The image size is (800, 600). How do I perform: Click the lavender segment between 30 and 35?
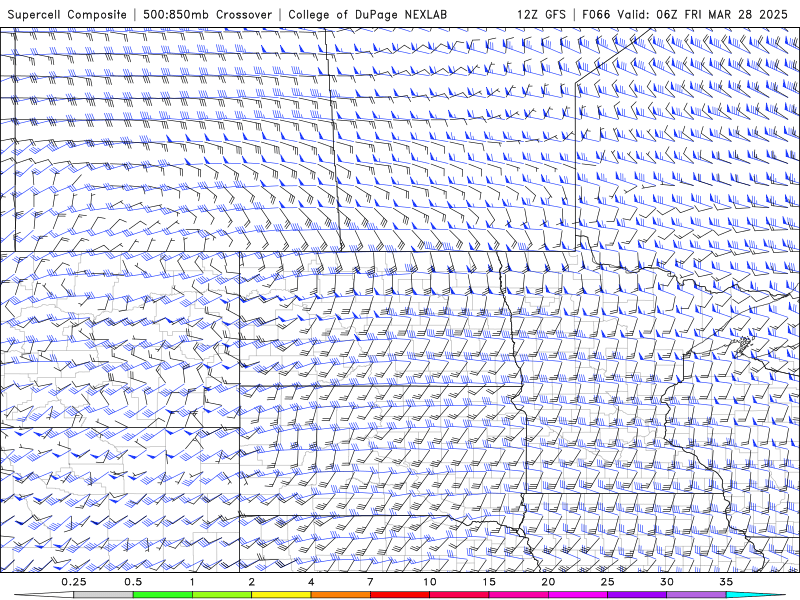tap(696, 595)
